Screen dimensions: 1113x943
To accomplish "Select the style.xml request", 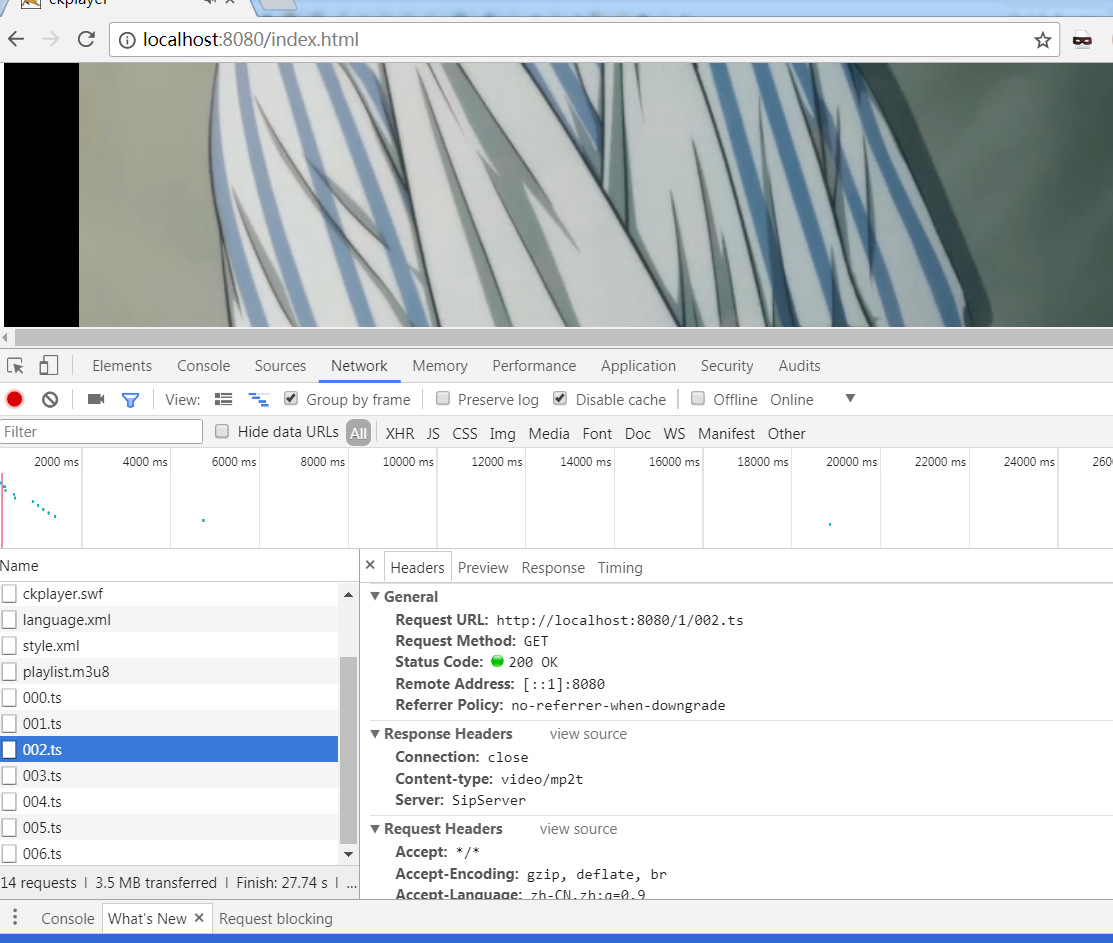I will click(169, 646).
